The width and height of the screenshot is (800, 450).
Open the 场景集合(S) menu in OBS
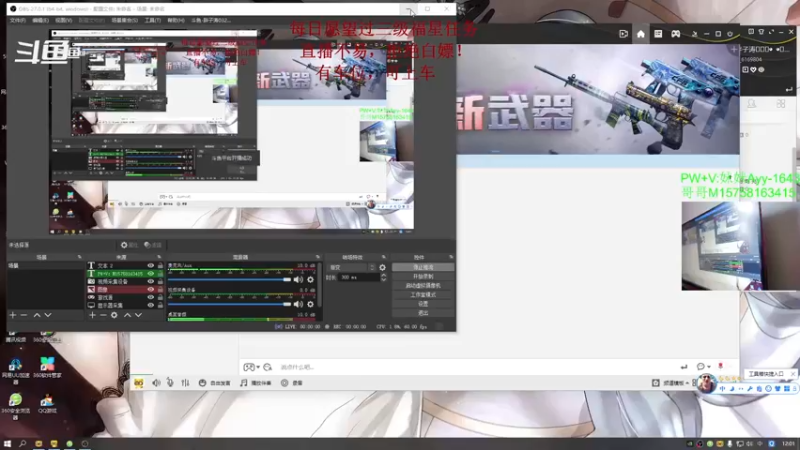pyautogui.click(x=124, y=20)
